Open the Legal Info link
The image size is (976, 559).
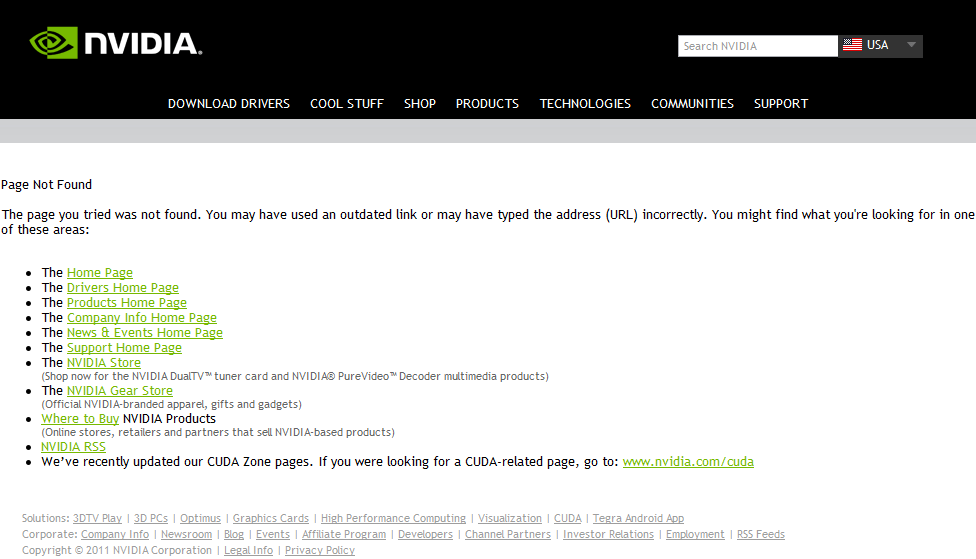pyautogui.click(x=248, y=550)
